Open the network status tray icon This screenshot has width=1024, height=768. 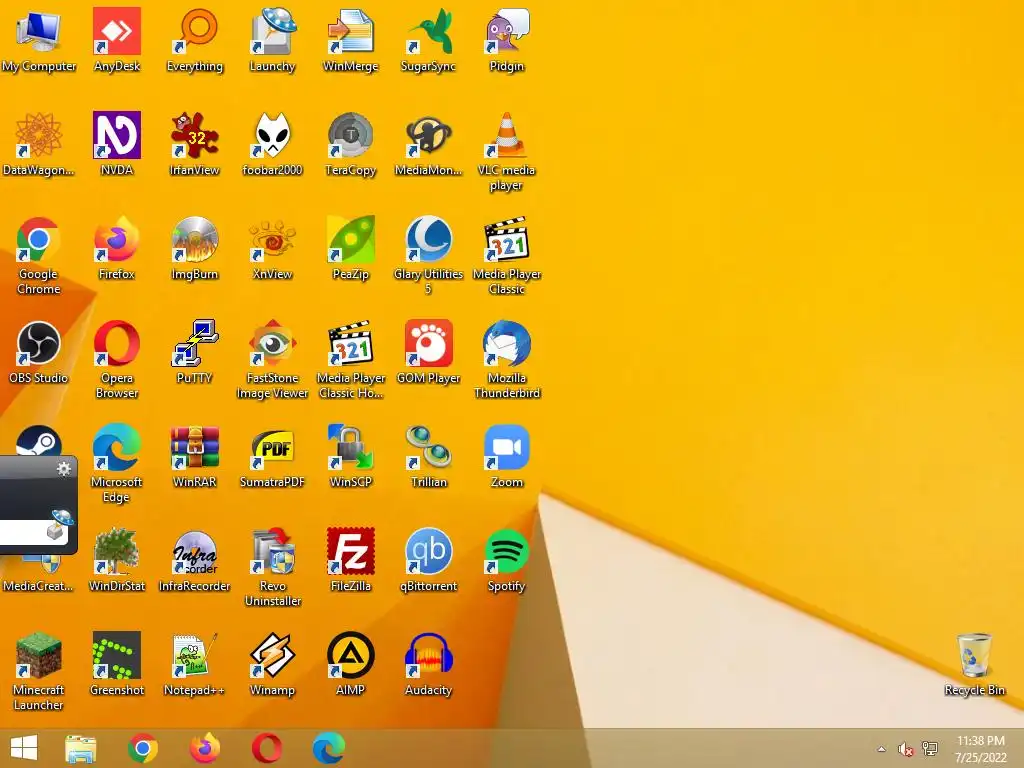pos(929,749)
